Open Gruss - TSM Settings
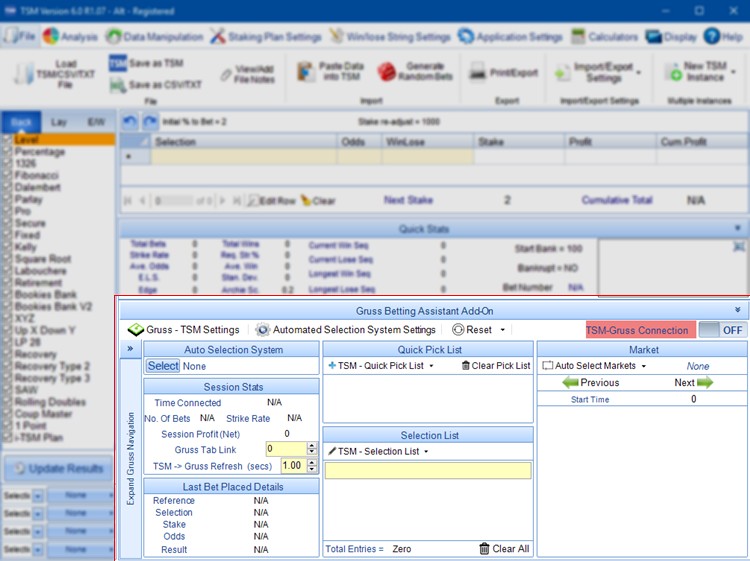The image size is (750, 561). click(184, 330)
